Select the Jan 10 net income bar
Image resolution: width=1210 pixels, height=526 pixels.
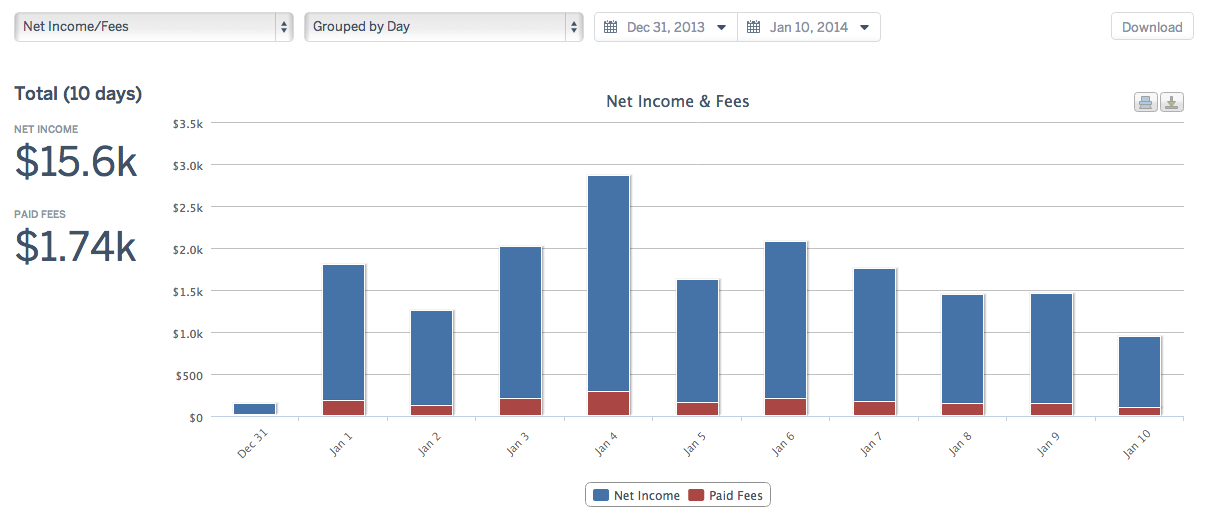(x=1139, y=371)
